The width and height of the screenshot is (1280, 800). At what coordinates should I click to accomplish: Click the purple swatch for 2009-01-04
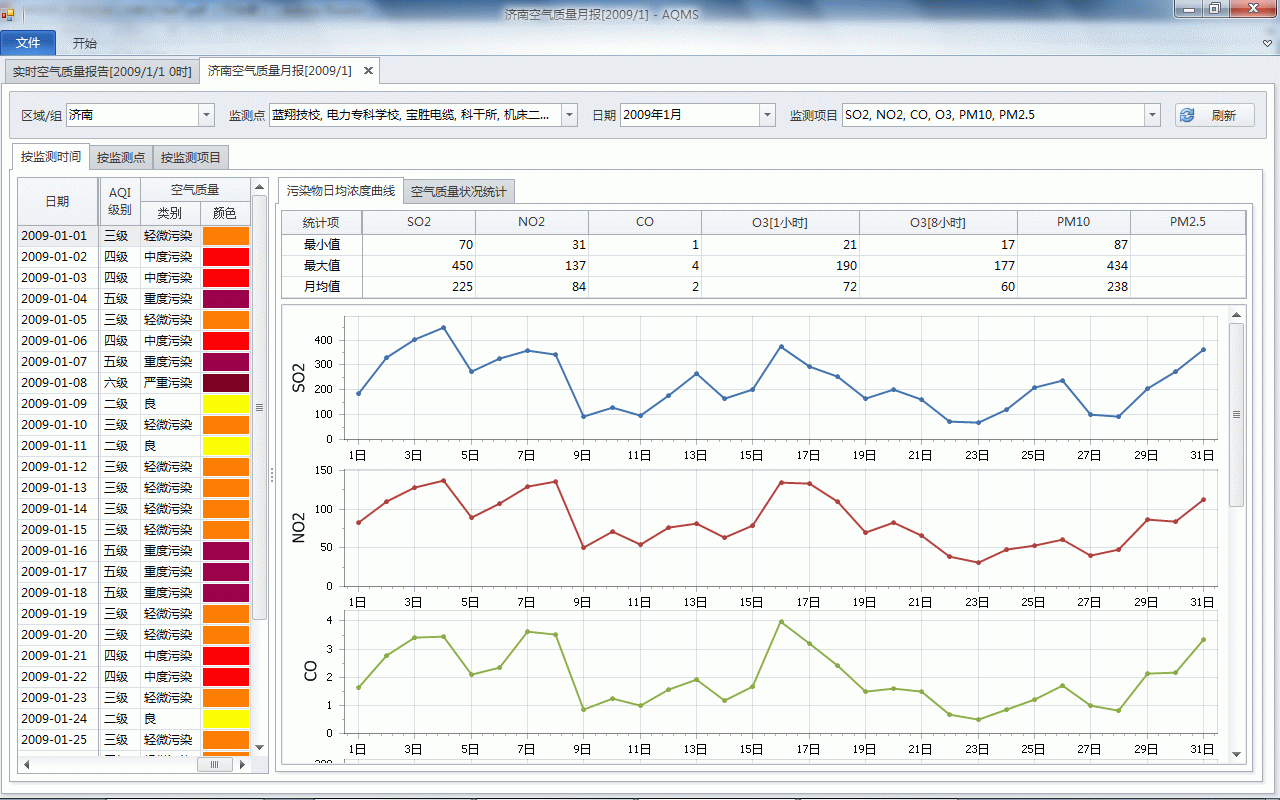coord(225,299)
